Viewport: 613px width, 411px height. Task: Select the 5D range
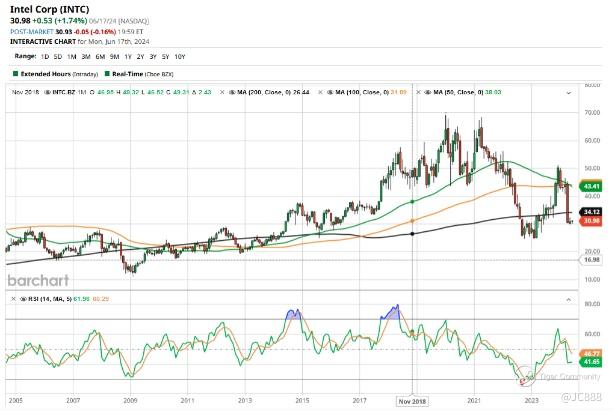point(58,57)
